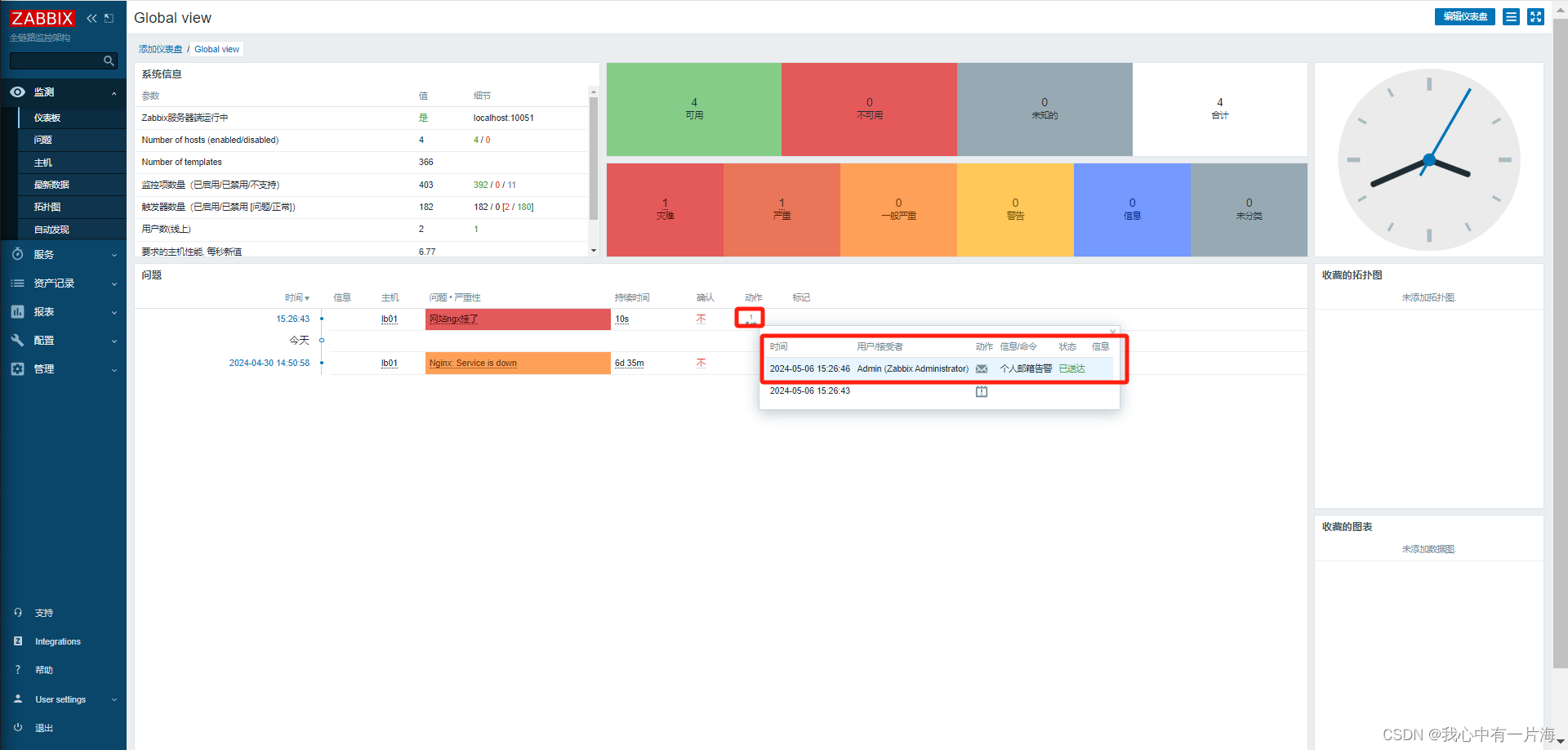Click the 10s duration link
The height and width of the screenshot is (750, 1568).
pos(621,319)
